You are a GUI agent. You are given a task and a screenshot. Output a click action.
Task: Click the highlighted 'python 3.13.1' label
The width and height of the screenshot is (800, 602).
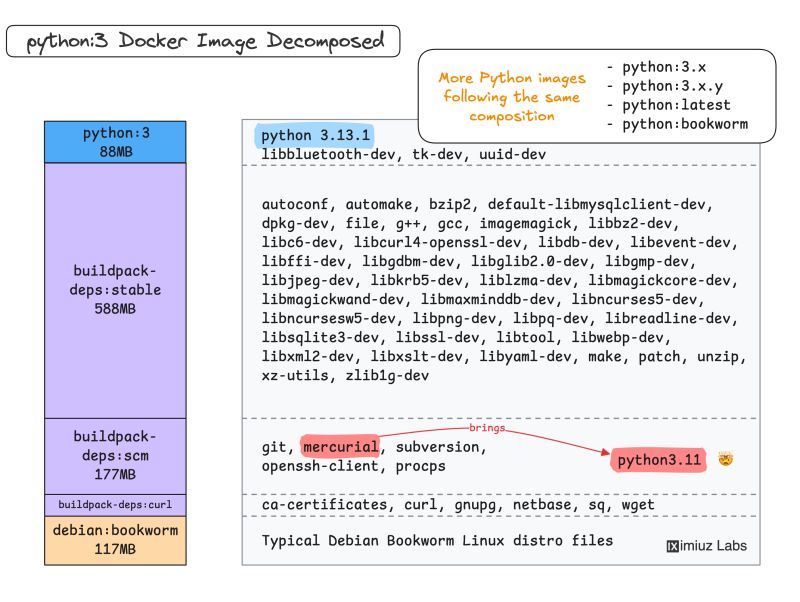[x=315, y=136]
